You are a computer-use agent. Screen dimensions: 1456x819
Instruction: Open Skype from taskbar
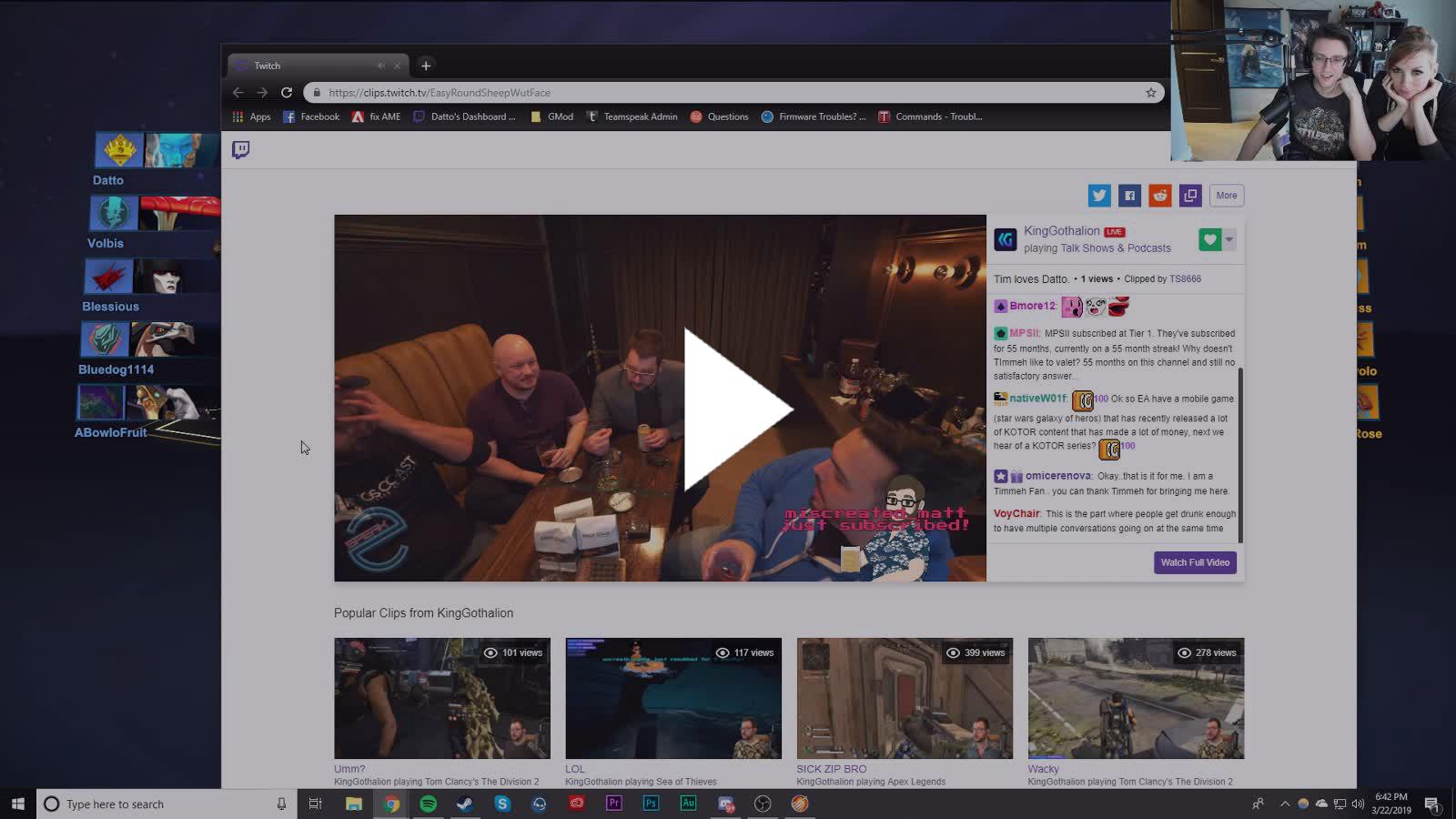pos(502,804)
